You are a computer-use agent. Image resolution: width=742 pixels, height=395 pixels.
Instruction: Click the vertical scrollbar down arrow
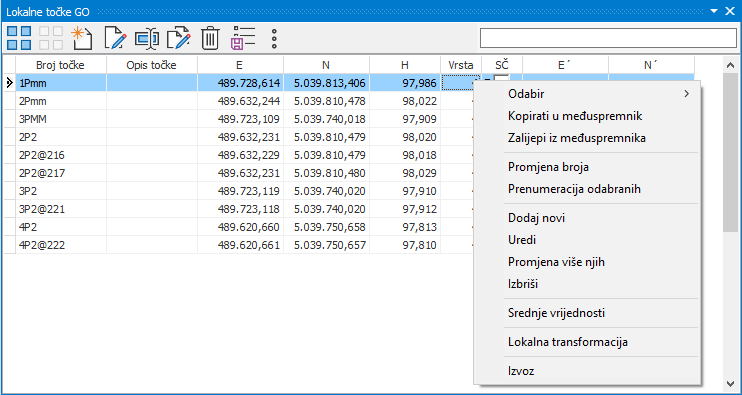pyautogui.click(x=730, y=383)
